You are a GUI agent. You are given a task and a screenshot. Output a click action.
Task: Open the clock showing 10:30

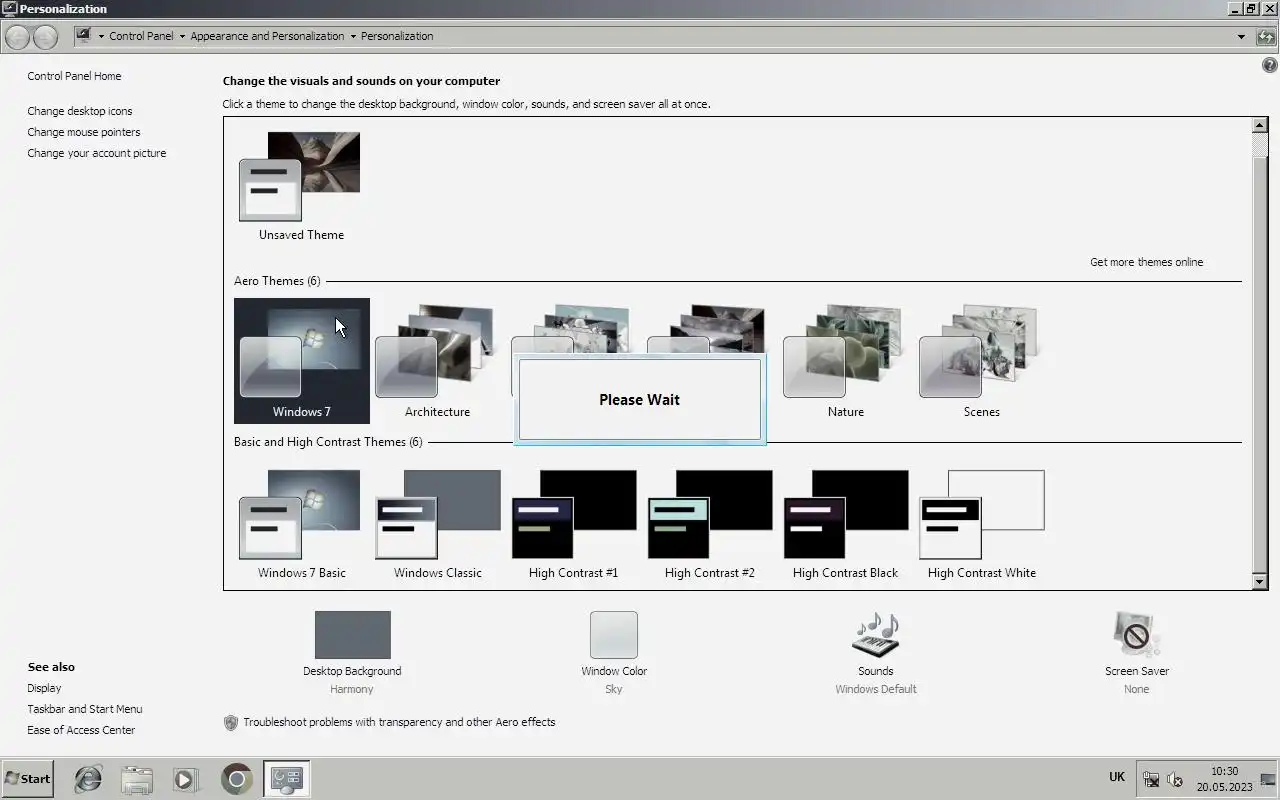pyautogui.click(x=1224, y=779)
